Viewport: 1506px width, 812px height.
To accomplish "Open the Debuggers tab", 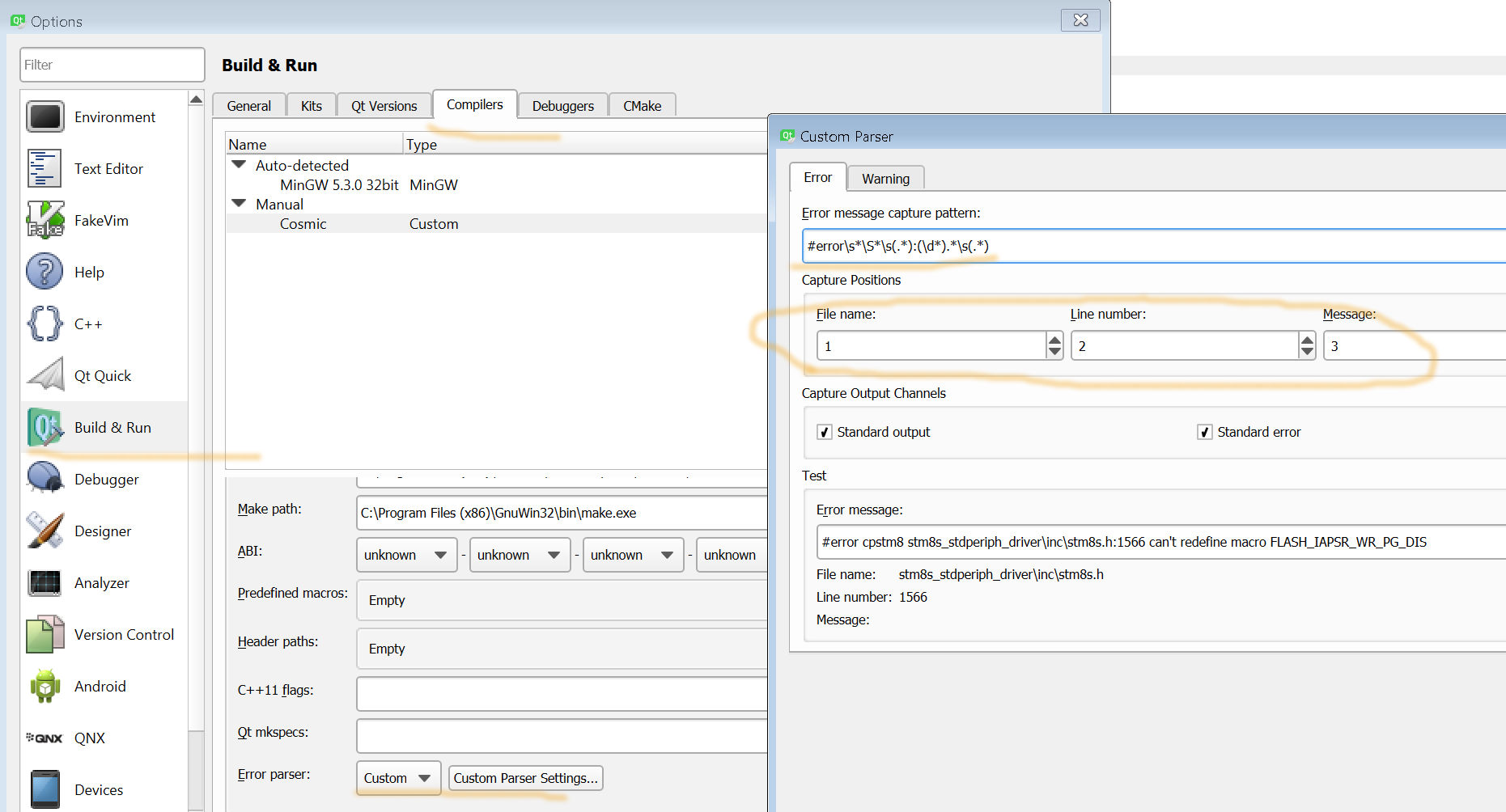I will [x=563, y=106].
